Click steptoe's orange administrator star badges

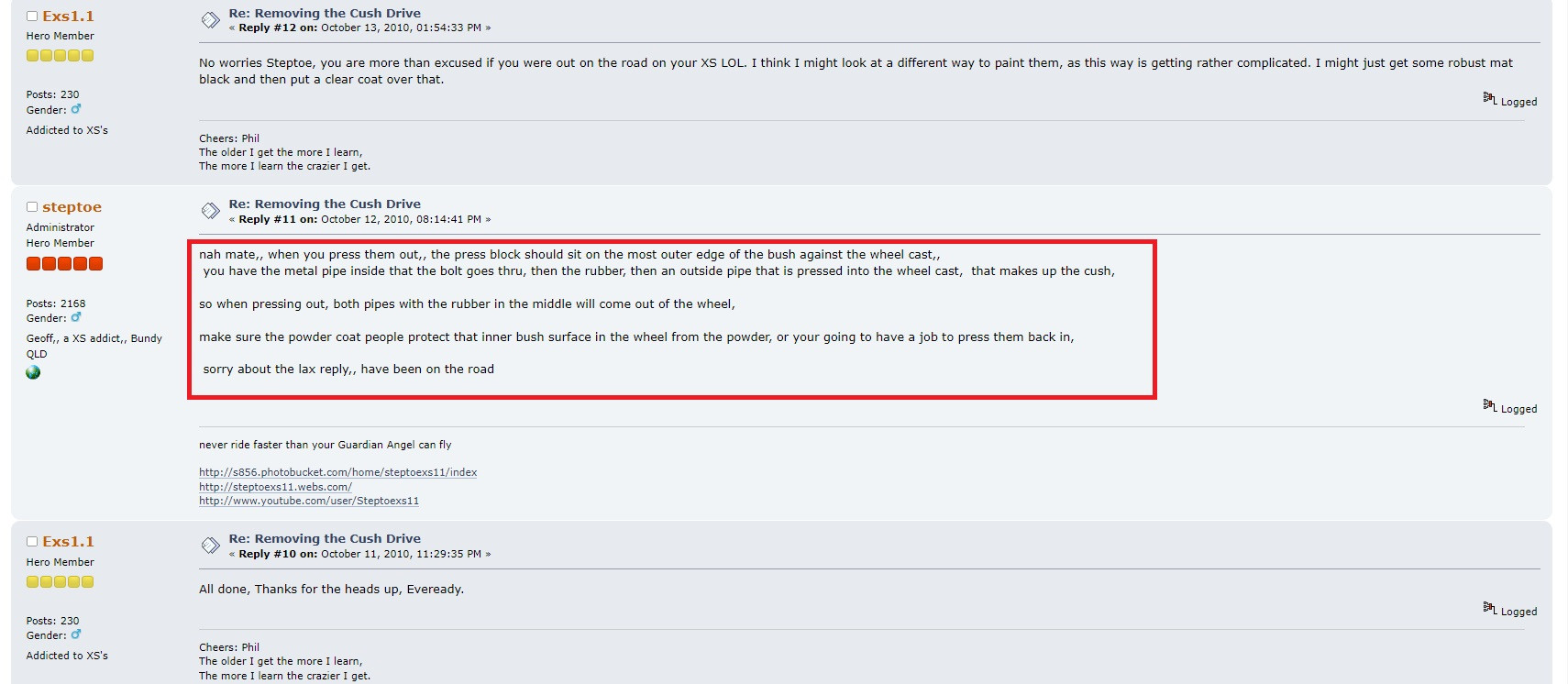[64, 264]
